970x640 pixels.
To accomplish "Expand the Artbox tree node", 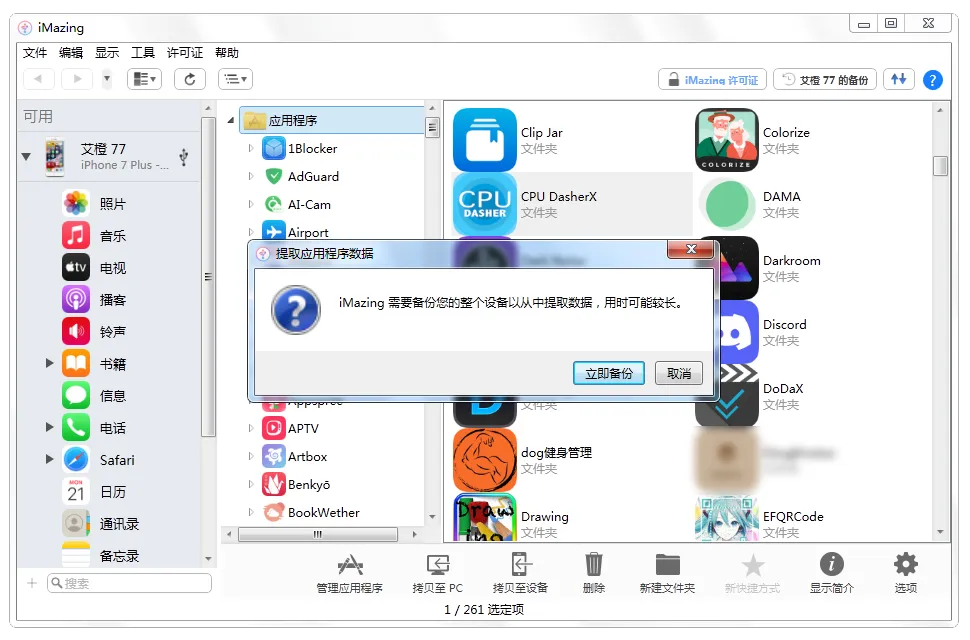I will click(x=251, y=456).
